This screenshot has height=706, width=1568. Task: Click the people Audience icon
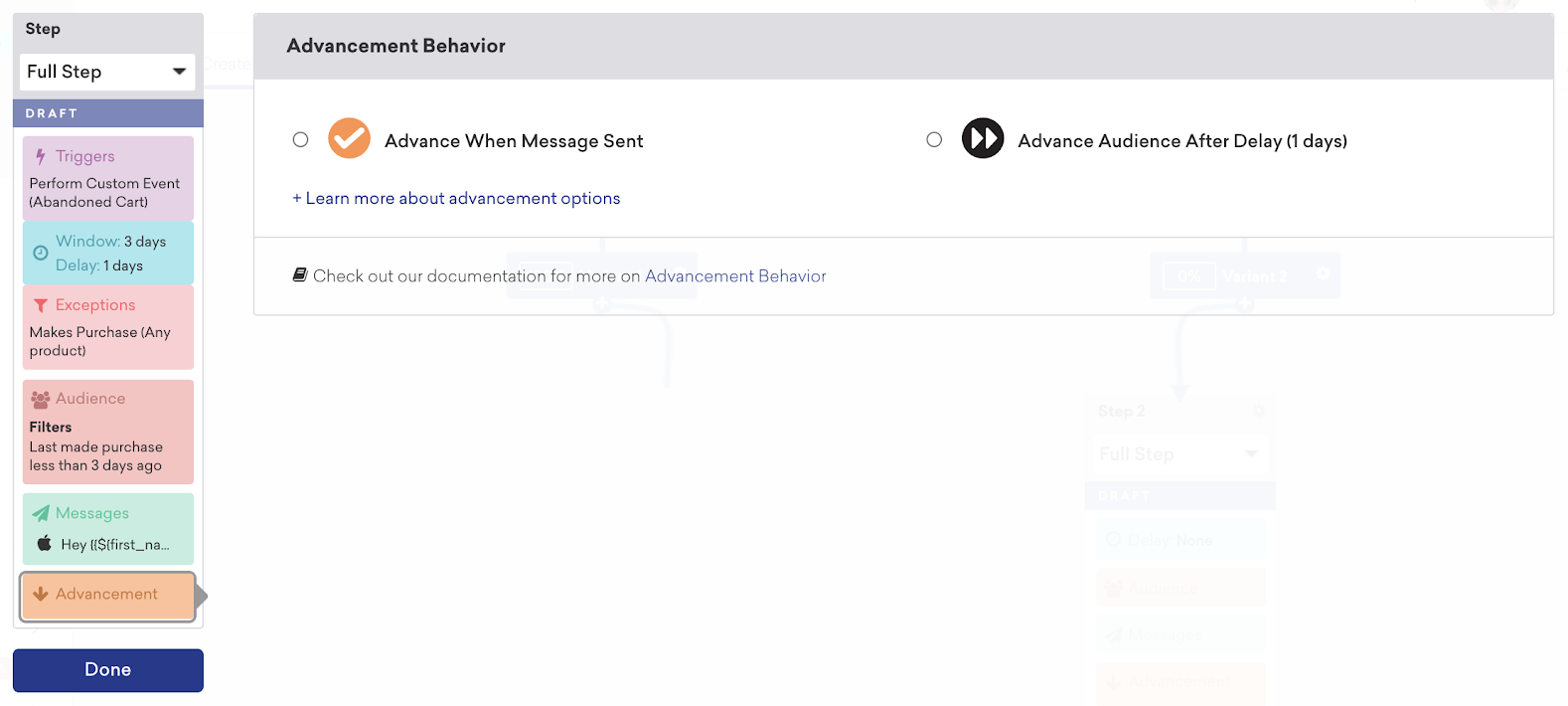[x=41, y=399]
